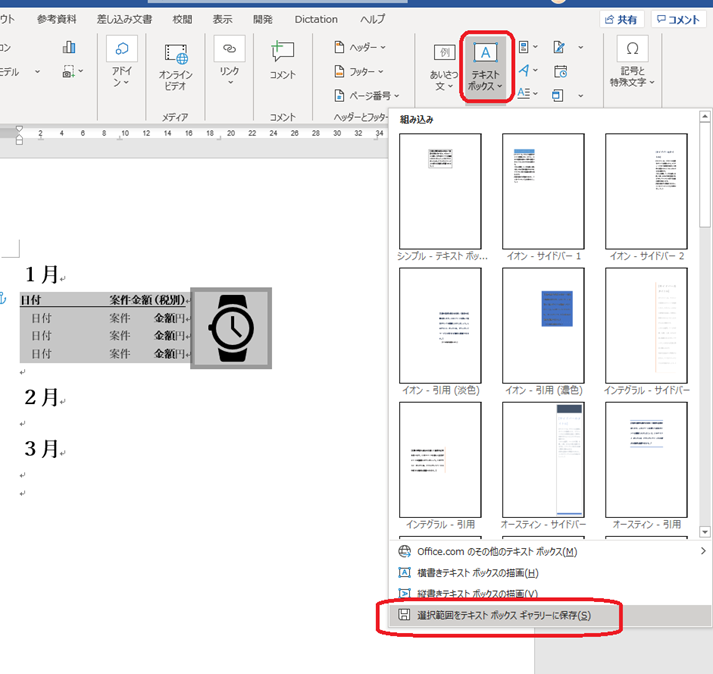The image size is (713, 674).
Task: Select 選択範囲をテキスト ボックス ギャラリーに保存
Action: coord(551,615)
